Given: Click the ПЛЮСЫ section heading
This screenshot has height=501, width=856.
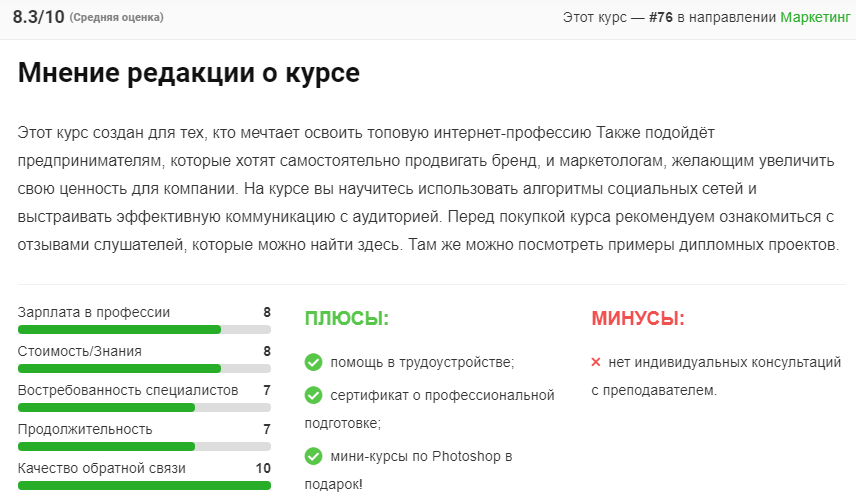Looking at the screenshot, I should [346, 319].
